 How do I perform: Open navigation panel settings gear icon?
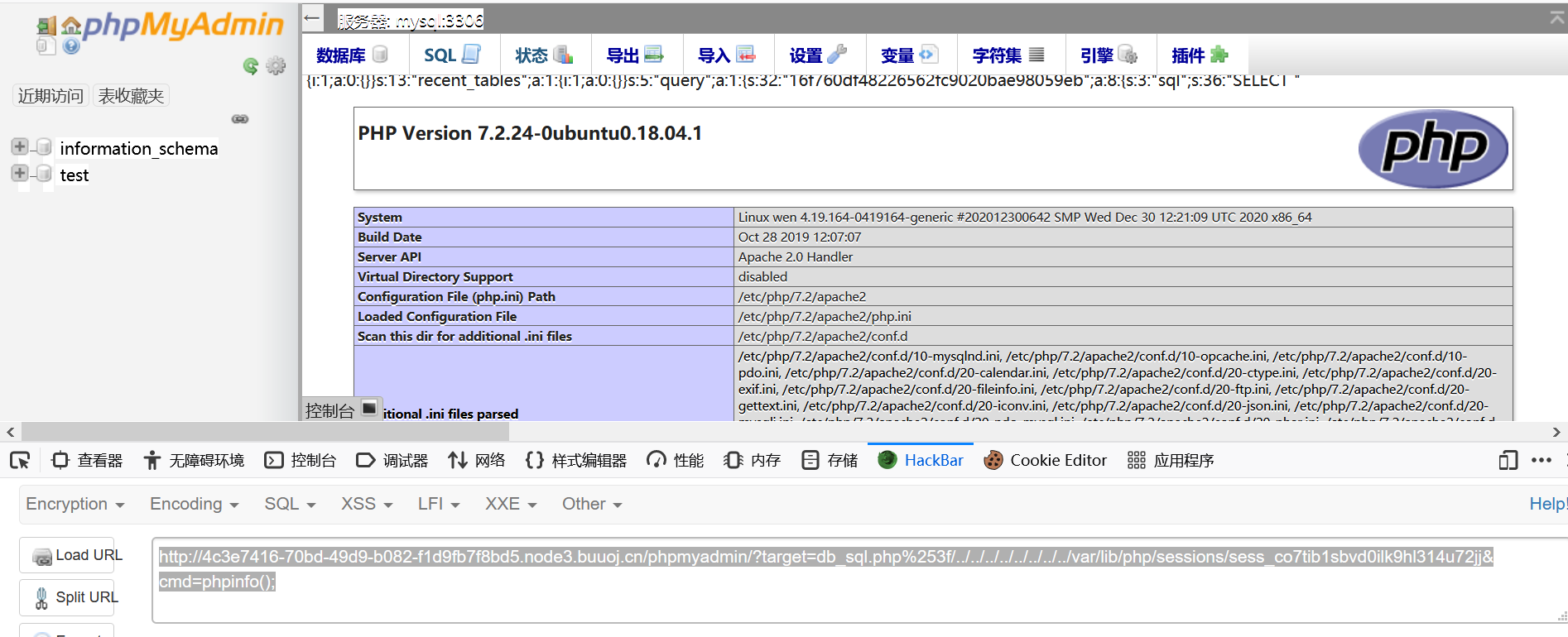click(x=276, y=66)
